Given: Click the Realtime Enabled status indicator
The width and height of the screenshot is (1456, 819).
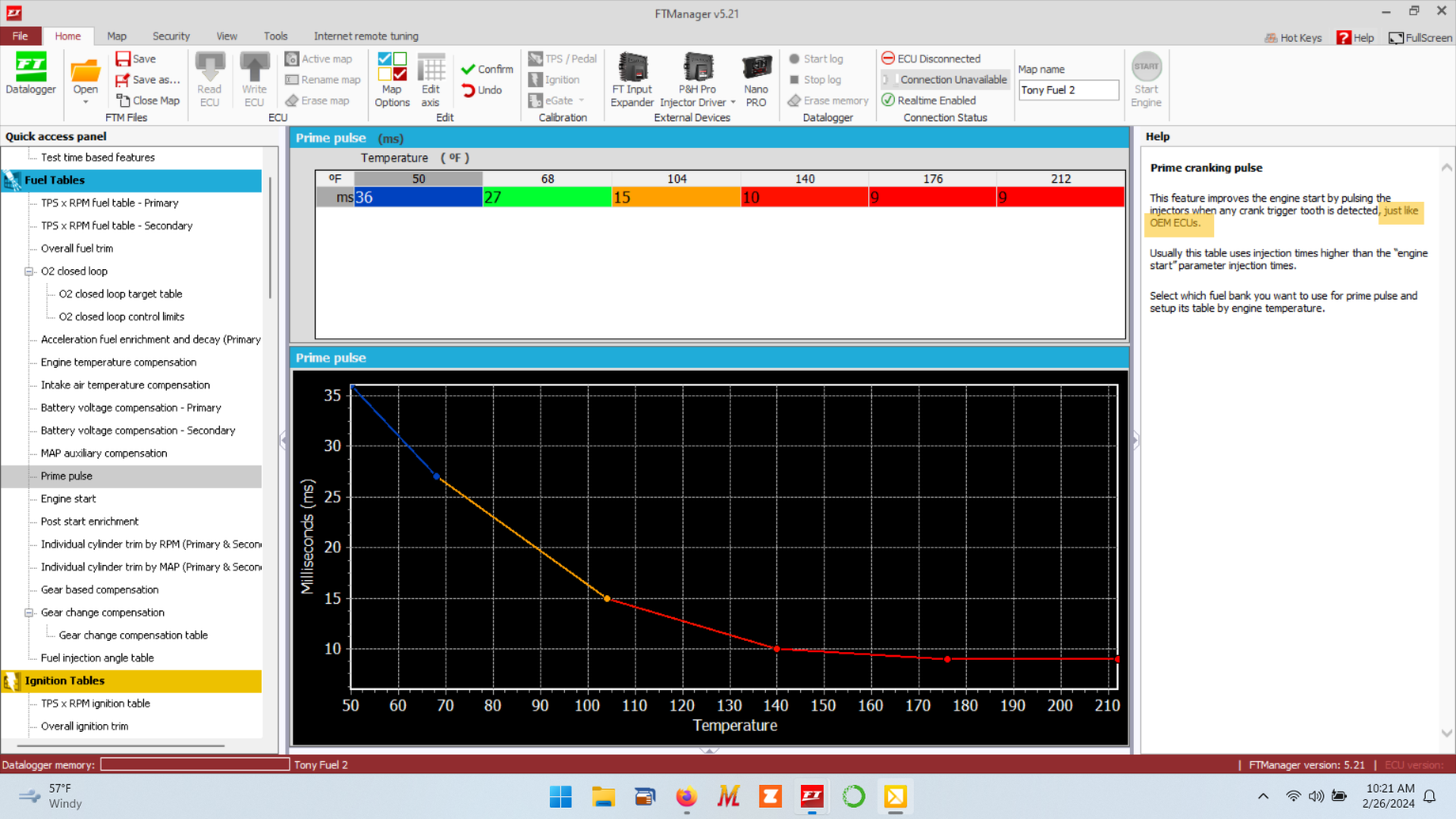Looking at the screenshot, I should tap(929, 100).
